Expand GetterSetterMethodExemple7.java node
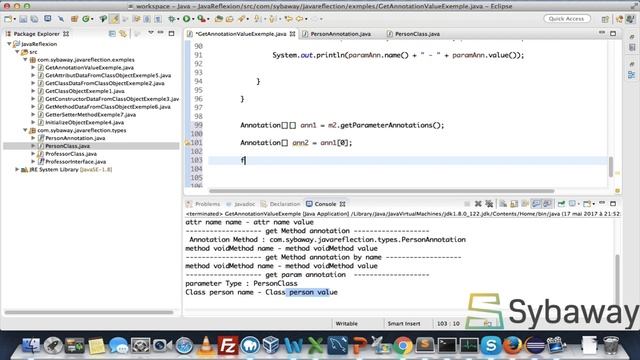Image resolution: width=640 pixels, height=360 pixels. click(x=33, y=115)
